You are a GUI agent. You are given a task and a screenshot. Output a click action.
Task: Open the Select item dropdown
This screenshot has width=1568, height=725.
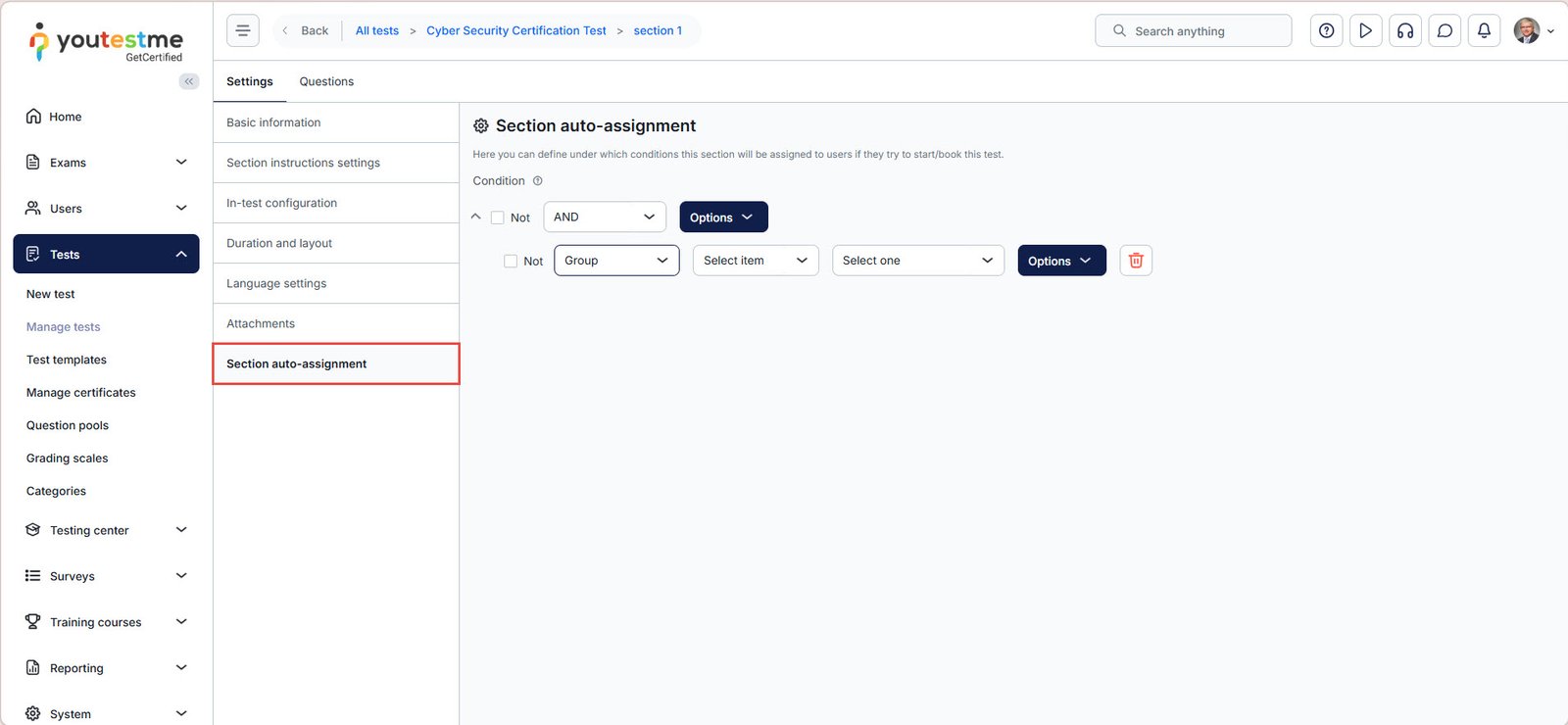click(755, 261)
